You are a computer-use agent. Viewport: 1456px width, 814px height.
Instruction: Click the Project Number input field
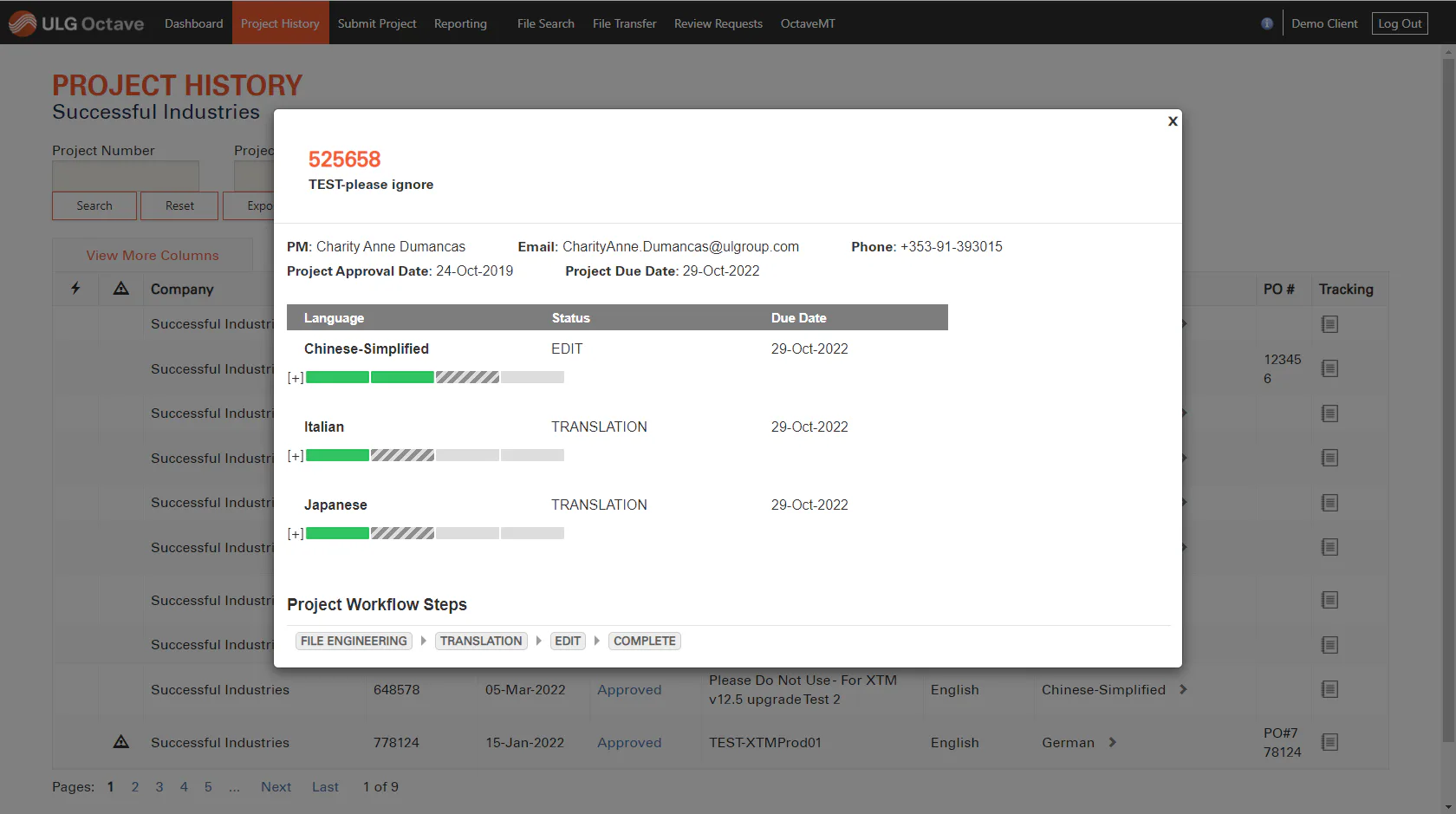(126, 175)
